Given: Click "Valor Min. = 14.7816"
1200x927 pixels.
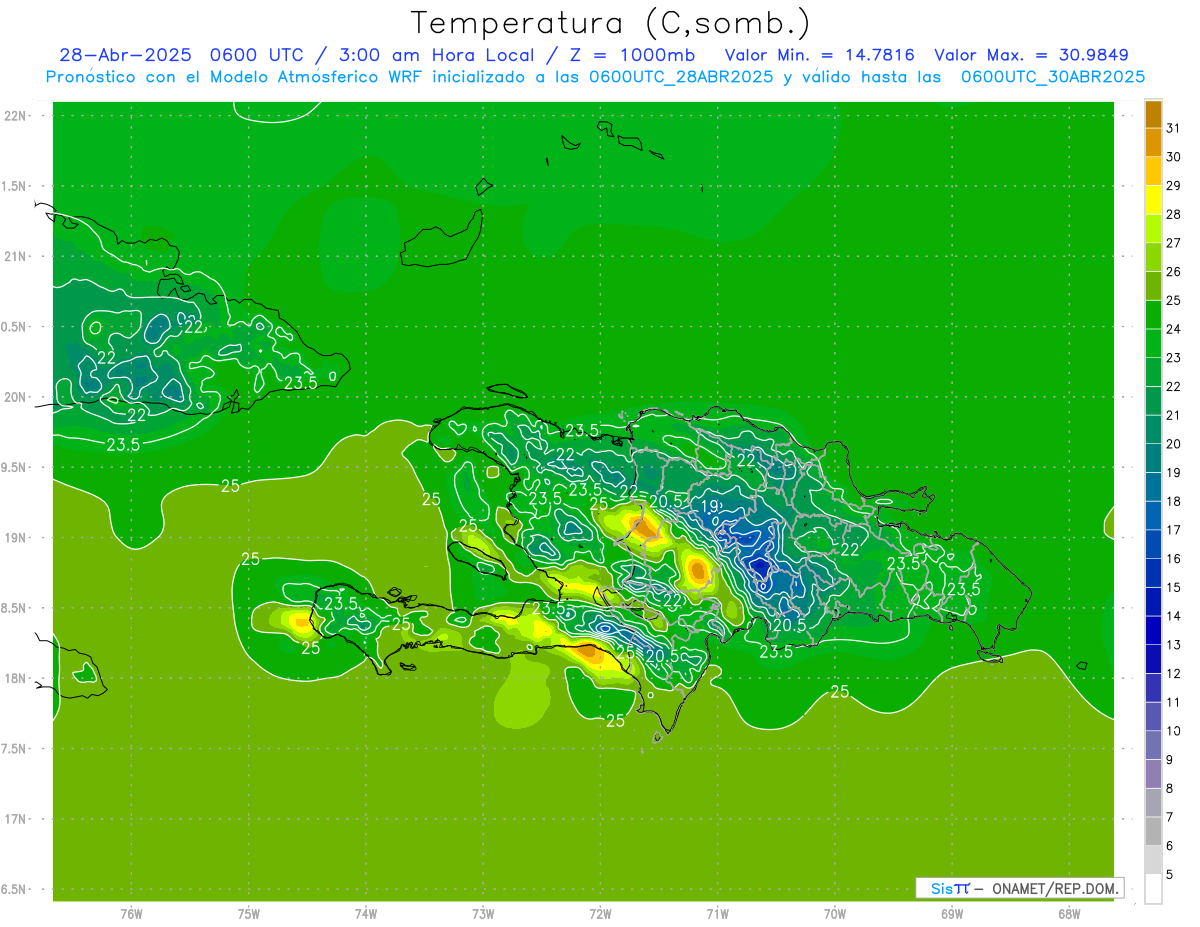Looking at the screenshot, I should coord(819,55).
